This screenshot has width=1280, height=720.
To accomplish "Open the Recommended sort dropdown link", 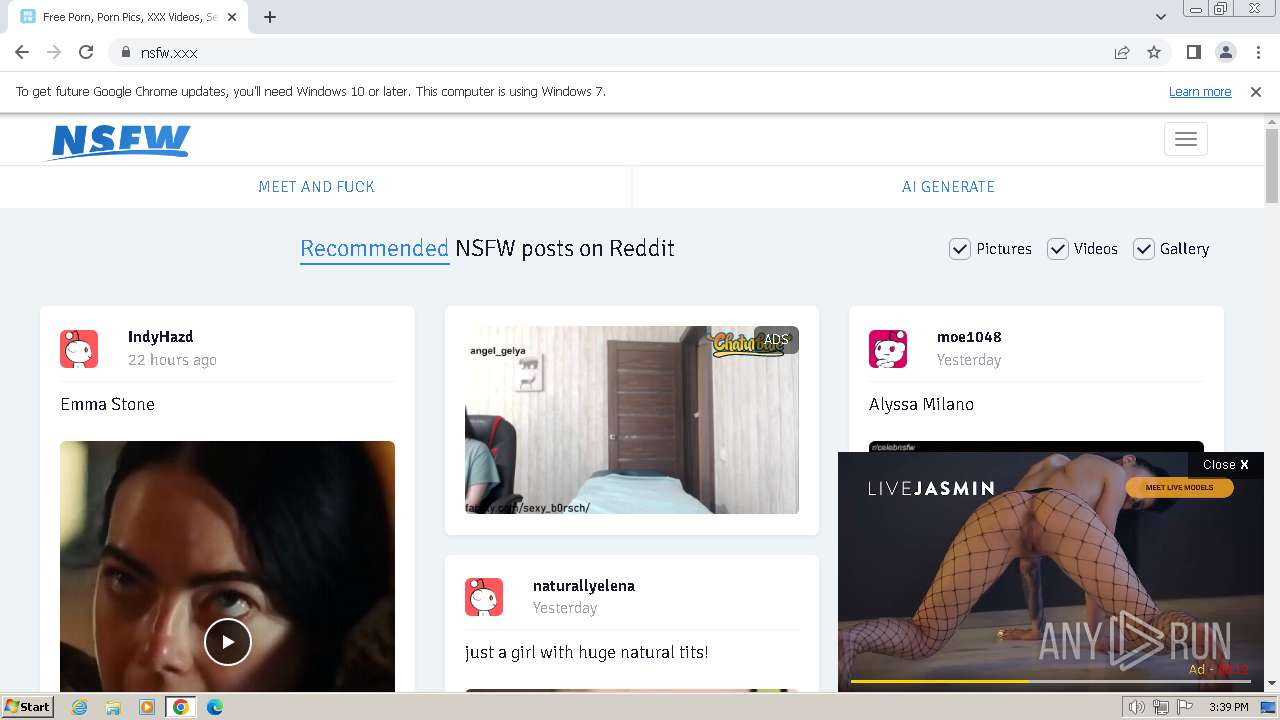I will [374, 249].
